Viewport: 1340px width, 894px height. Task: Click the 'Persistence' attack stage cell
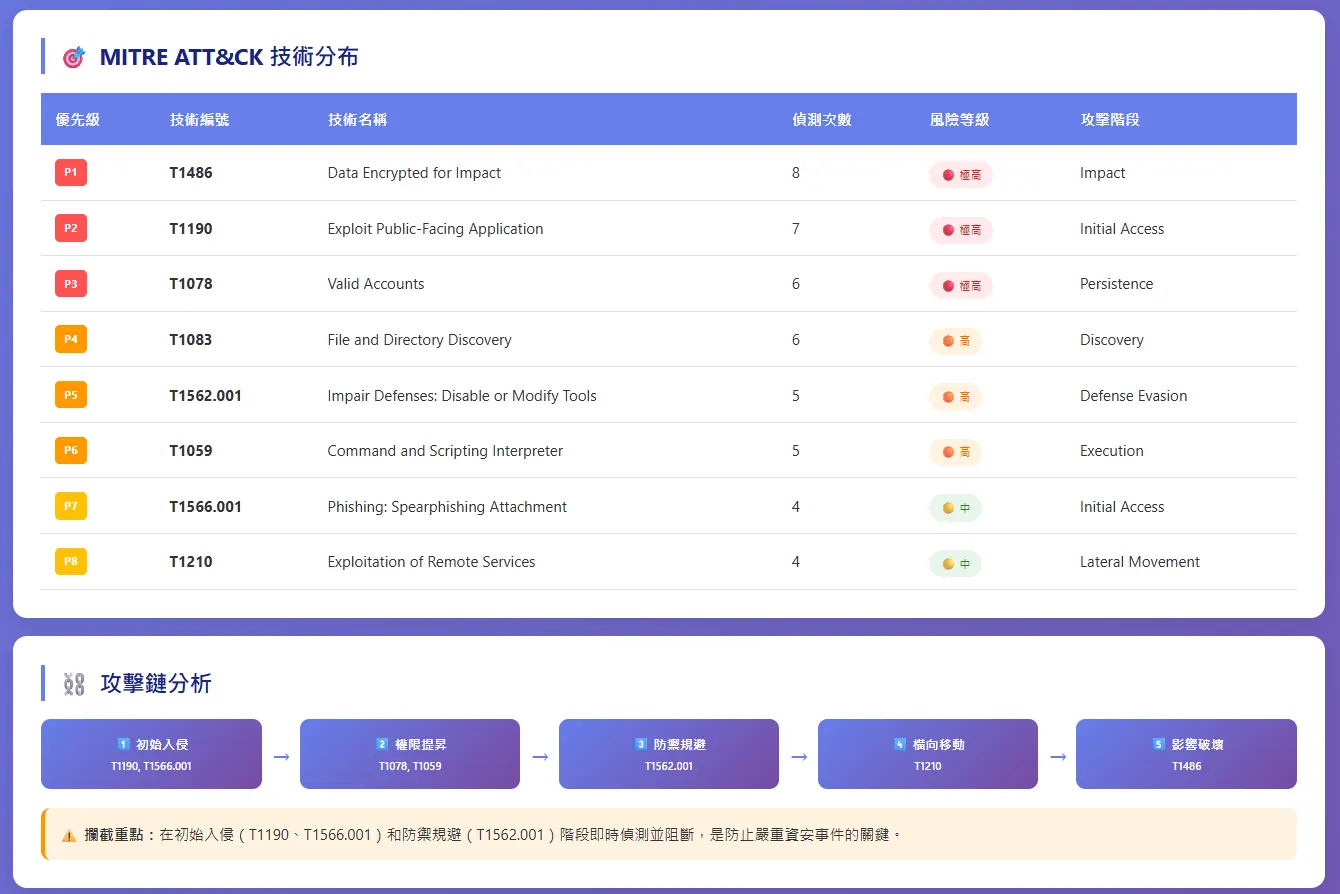[x=1116, y=284]
